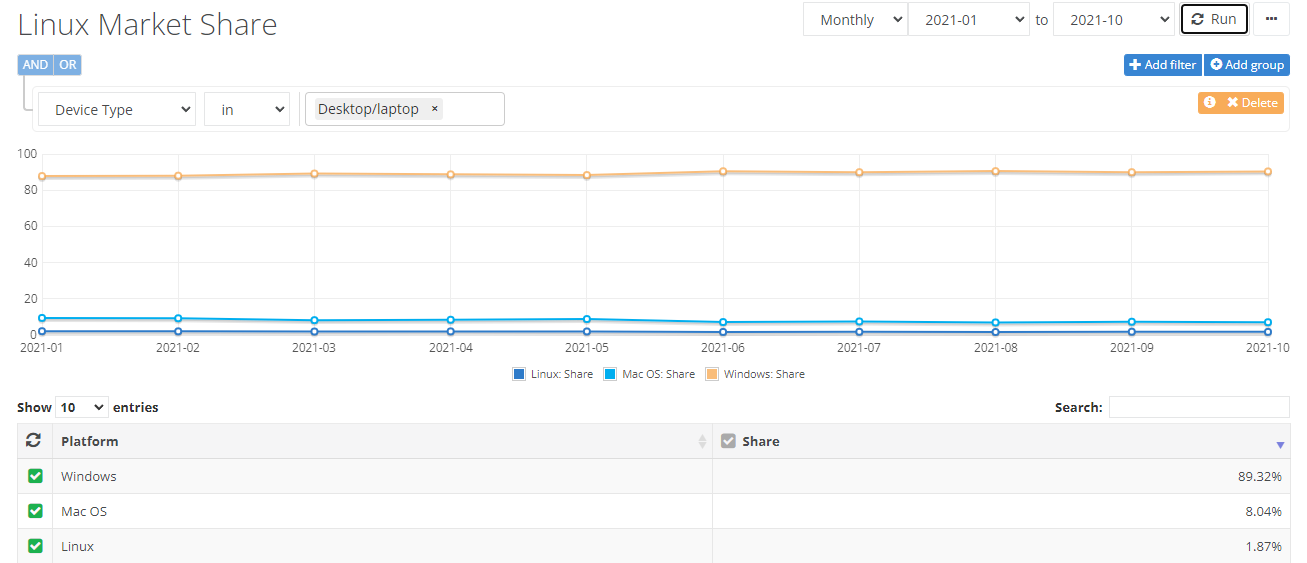This screenshot has height=563, width=1307.
Task: Select the AND filter logic tab
Action: (35, 65)
